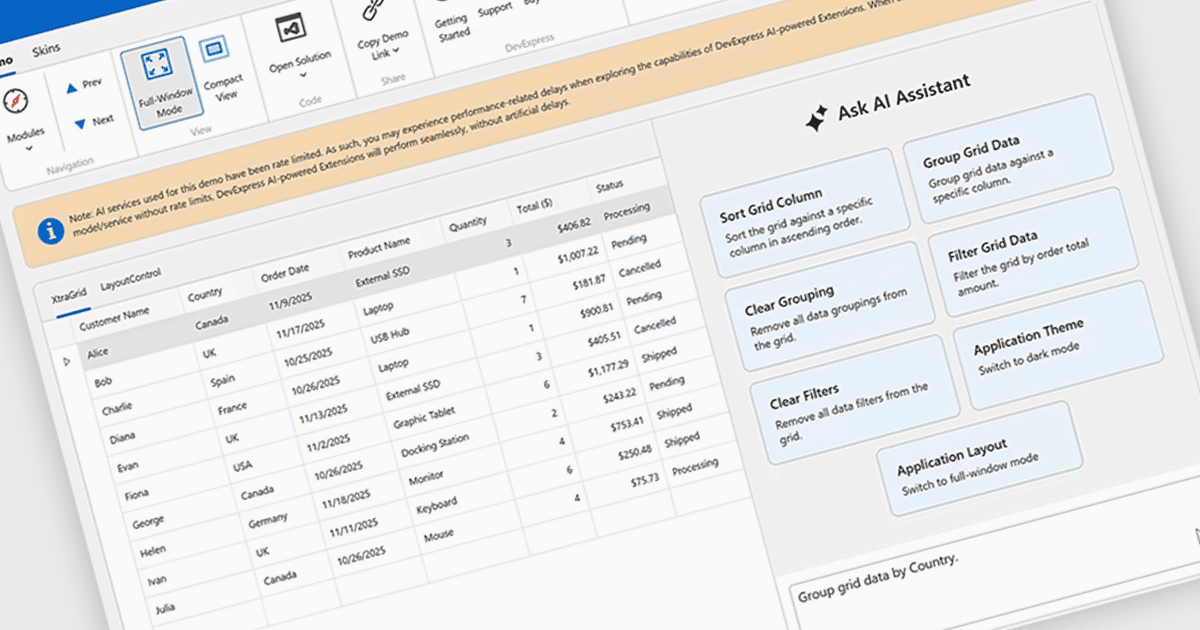Select the Alice customer cell
This screenshot has width=1200, height=630.
click(98, 353)
